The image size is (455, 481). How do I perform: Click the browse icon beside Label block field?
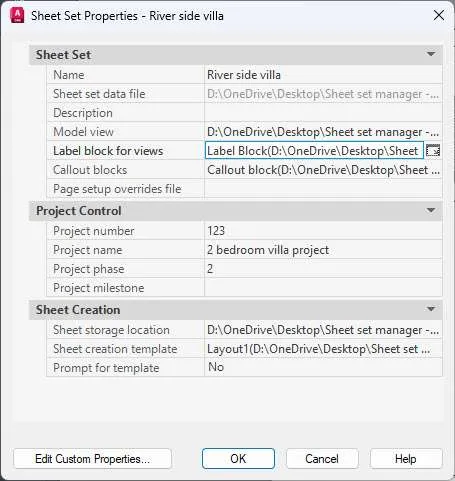[433, 151]
